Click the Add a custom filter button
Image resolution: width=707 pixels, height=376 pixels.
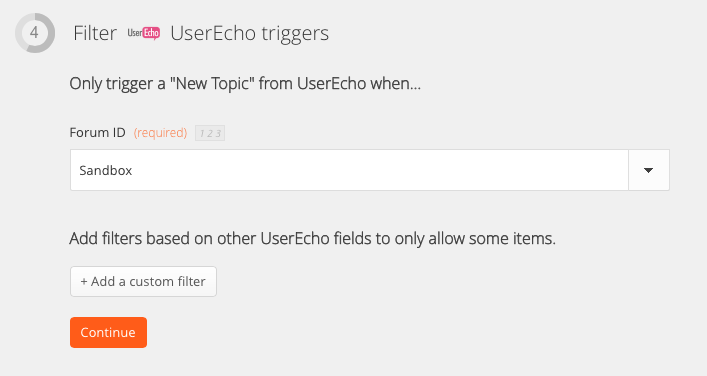tap(143, 281)
